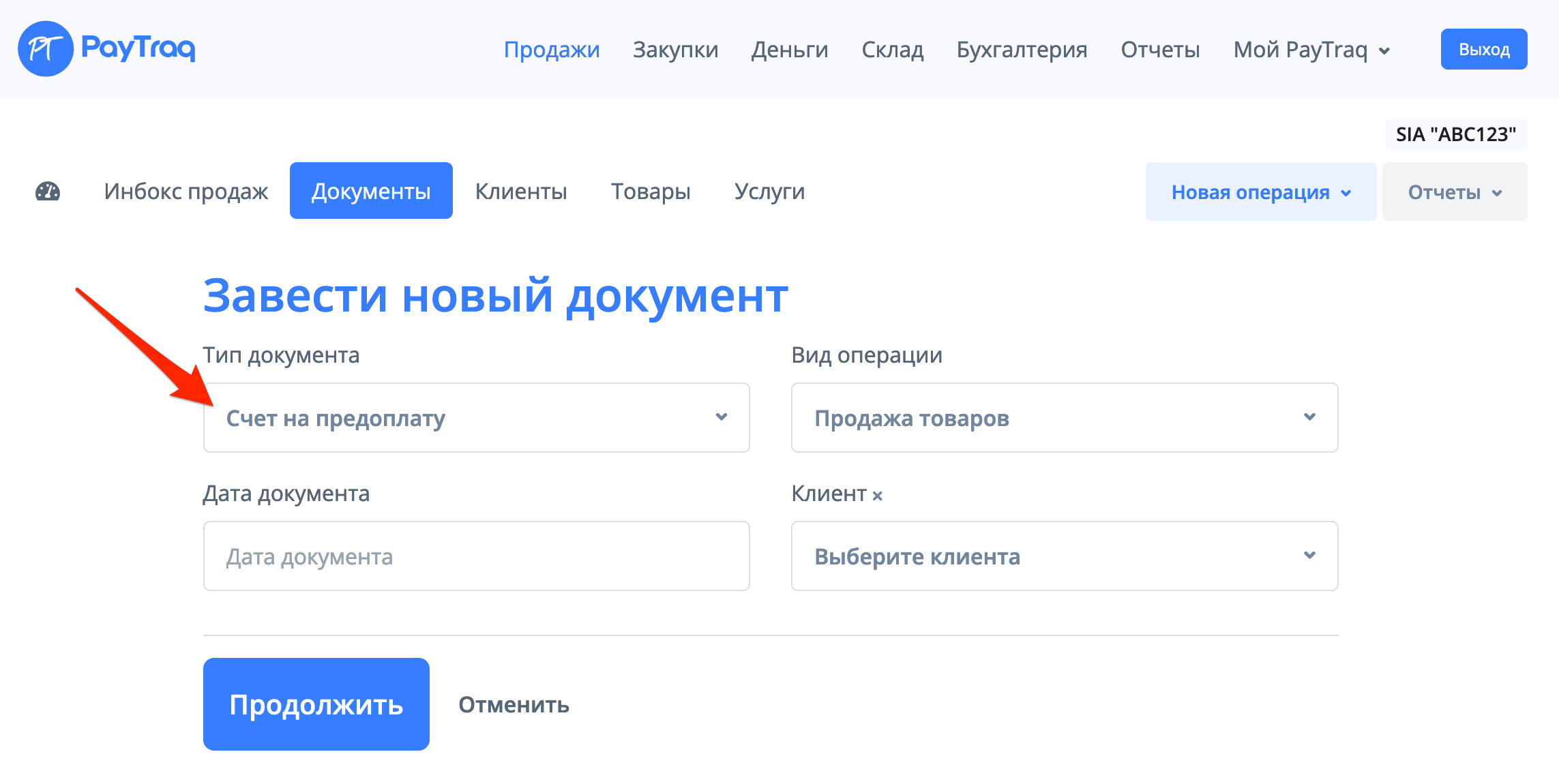This screenshot has height=784, width=1559.
Task: Click the 'Продолжить' button
Action: click(316, 704)
